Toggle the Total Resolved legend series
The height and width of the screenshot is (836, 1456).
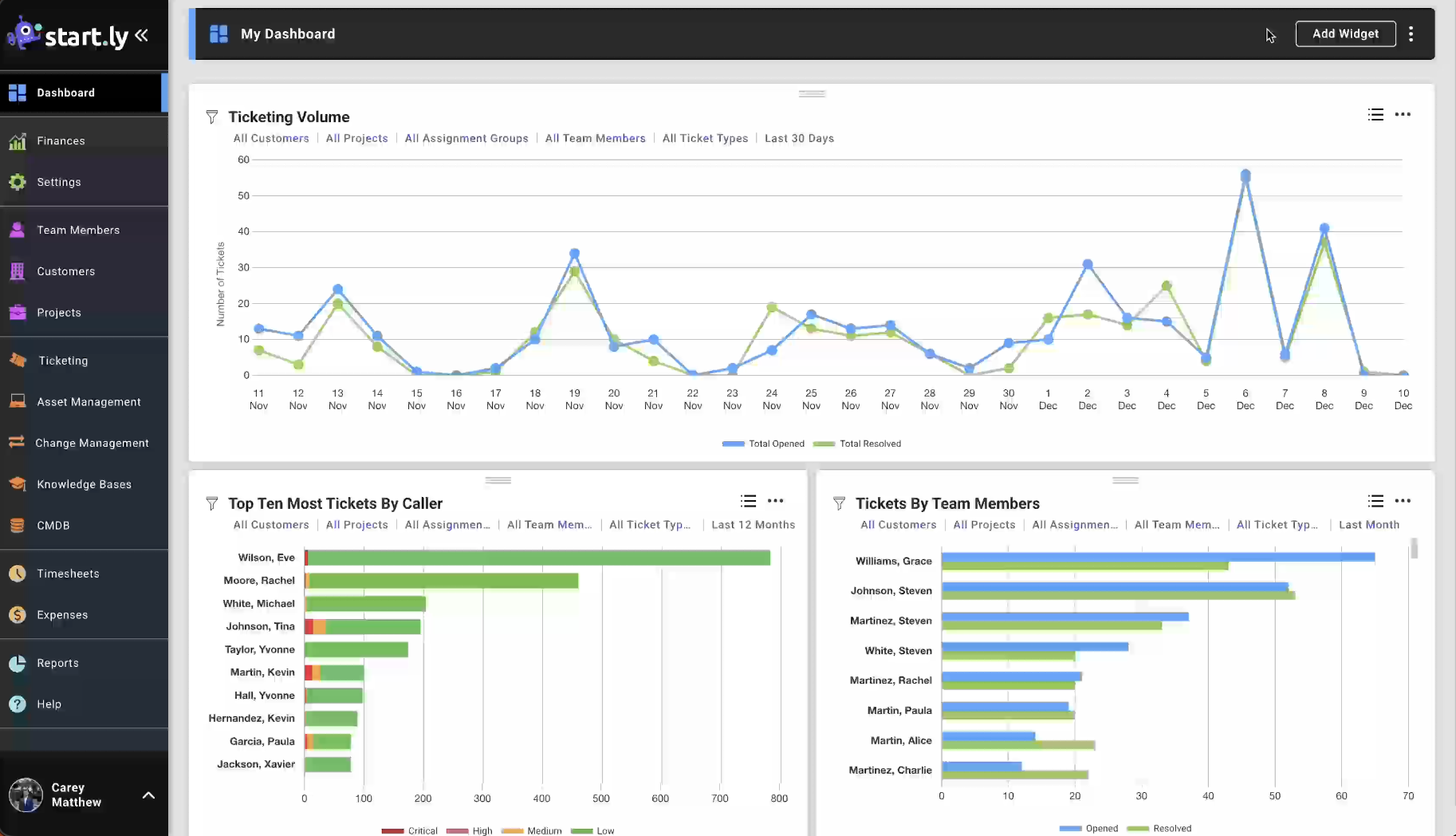[x=857, y=444]
